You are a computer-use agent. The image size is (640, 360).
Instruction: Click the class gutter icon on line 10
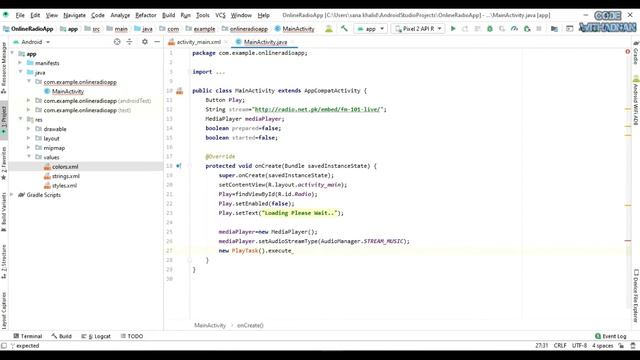pyautogui.click(x=180, y=91)
